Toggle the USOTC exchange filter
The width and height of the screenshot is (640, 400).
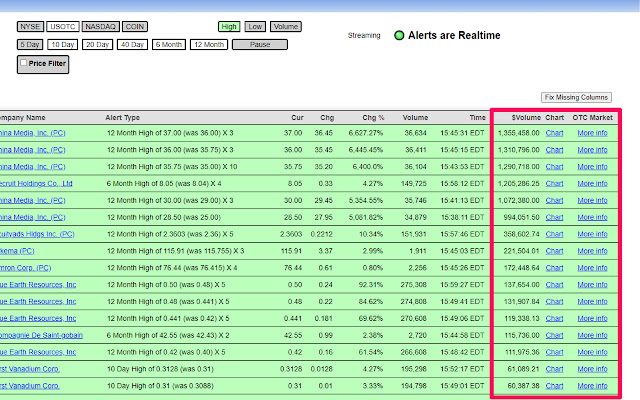[63, 27]
